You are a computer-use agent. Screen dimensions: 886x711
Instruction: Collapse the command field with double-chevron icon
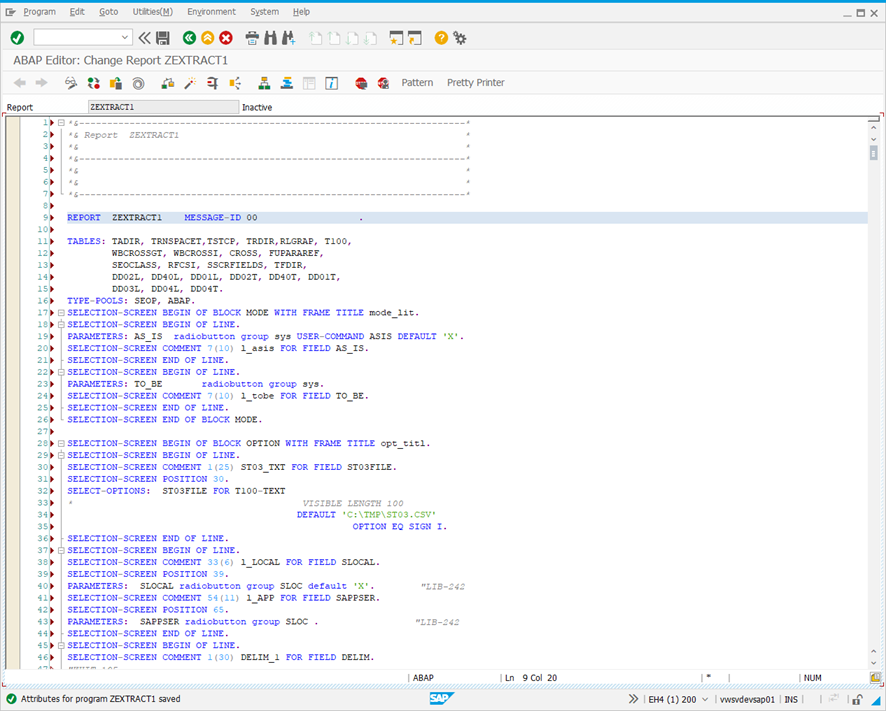click(145, 38)
